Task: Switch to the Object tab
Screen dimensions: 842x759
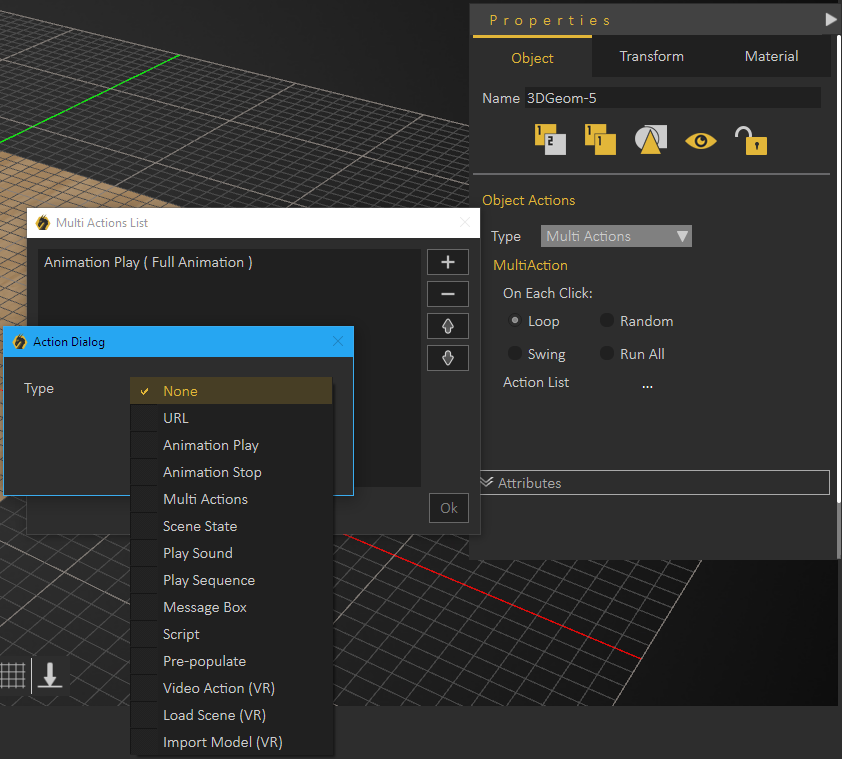Action: tap(532, 57)
